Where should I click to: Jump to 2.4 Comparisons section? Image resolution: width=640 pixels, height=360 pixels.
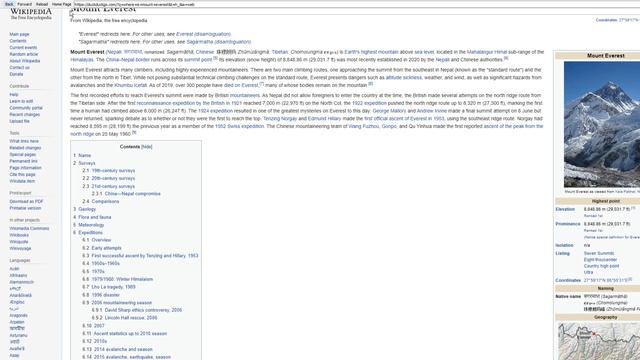(x=101, y=201)
